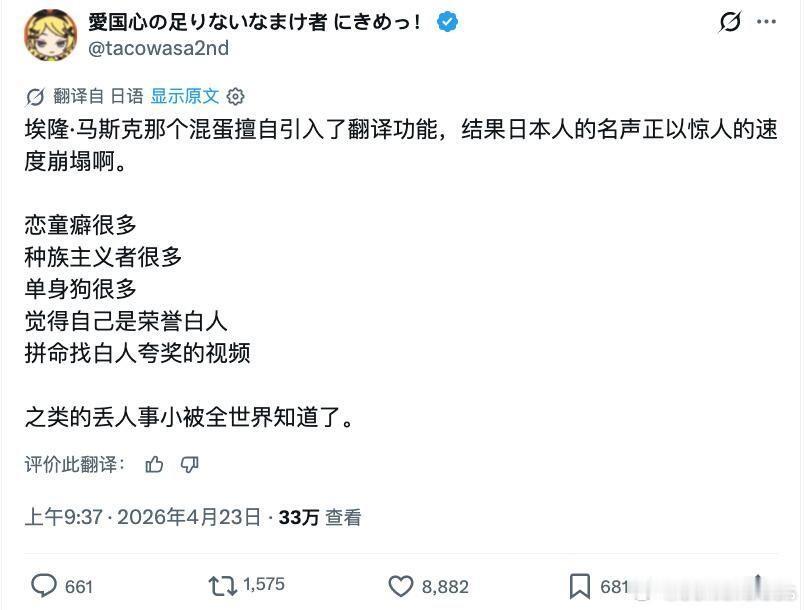This screenshot has height=610, width=804.
Task: Rate this translation with thumbs up
Action: [156, 464]
